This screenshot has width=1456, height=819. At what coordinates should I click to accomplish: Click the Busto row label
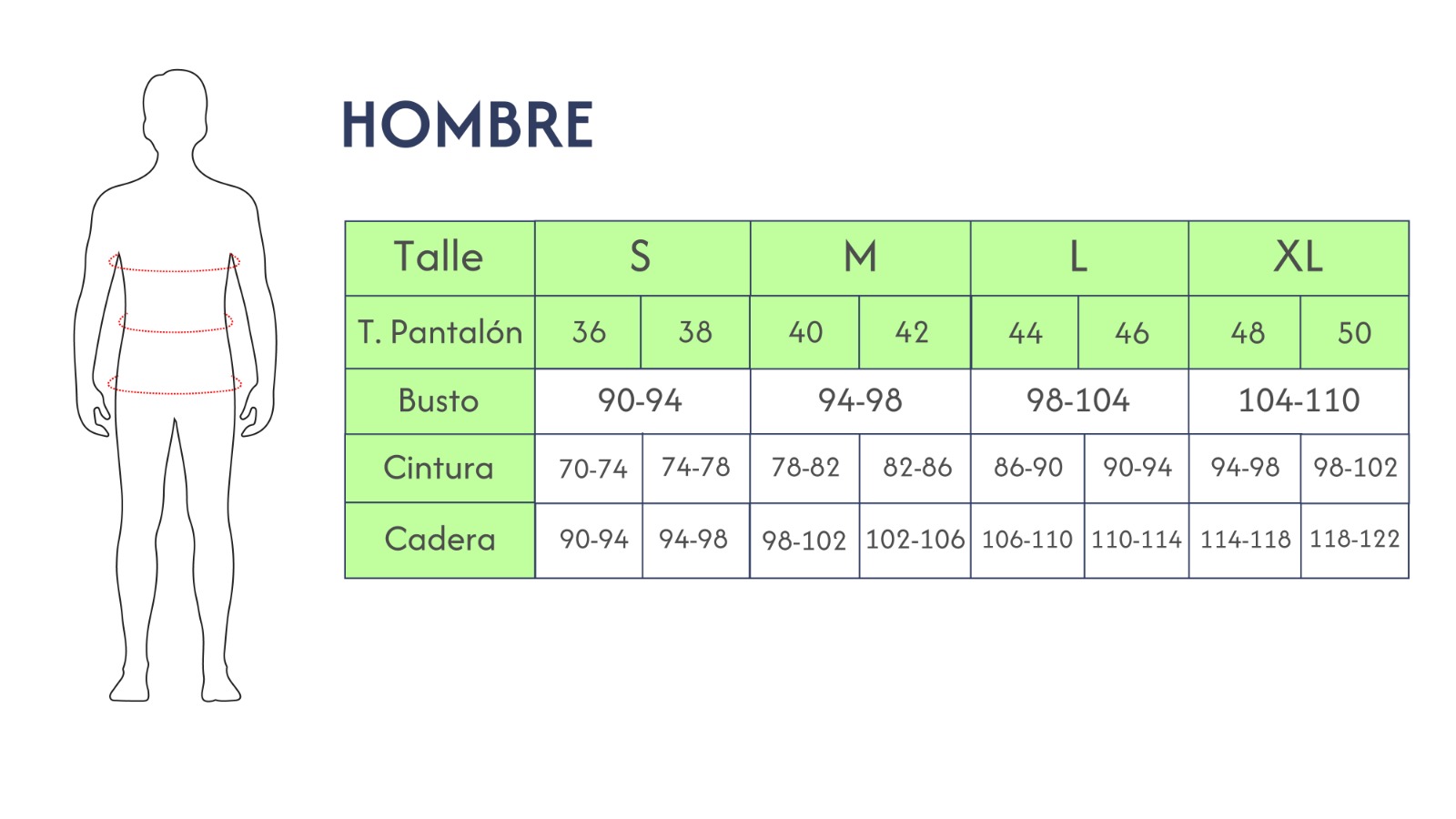click(x=439, y=400)
